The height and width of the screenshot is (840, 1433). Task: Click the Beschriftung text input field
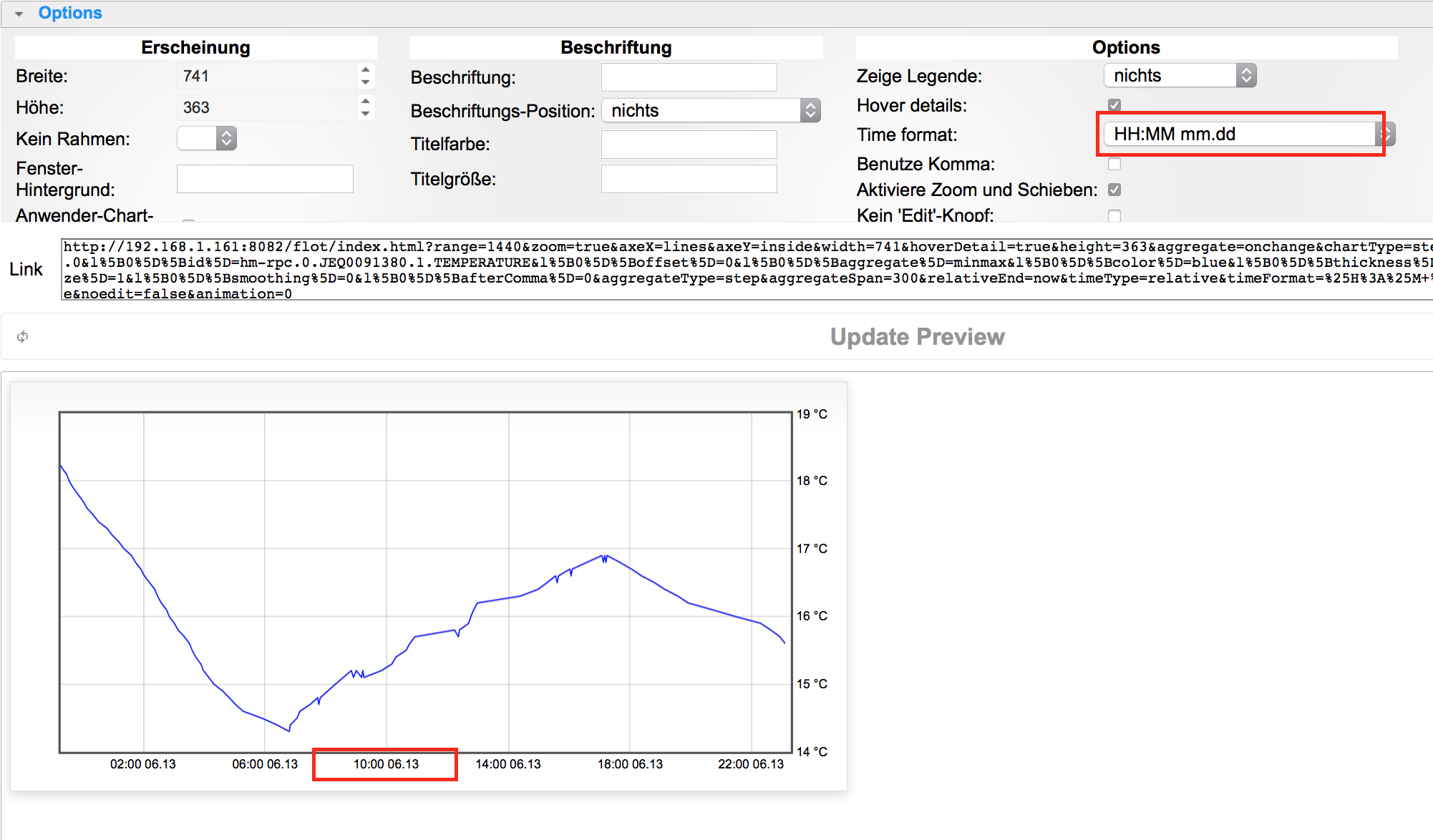(x=689, y=77)
